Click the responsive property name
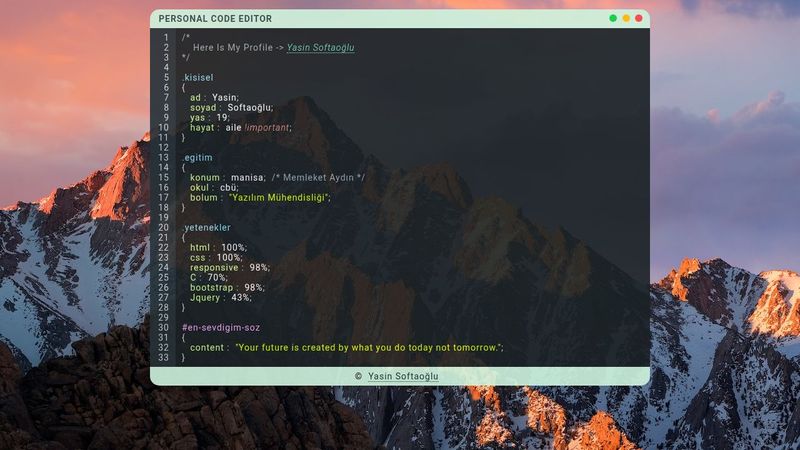 pos(214,267)
